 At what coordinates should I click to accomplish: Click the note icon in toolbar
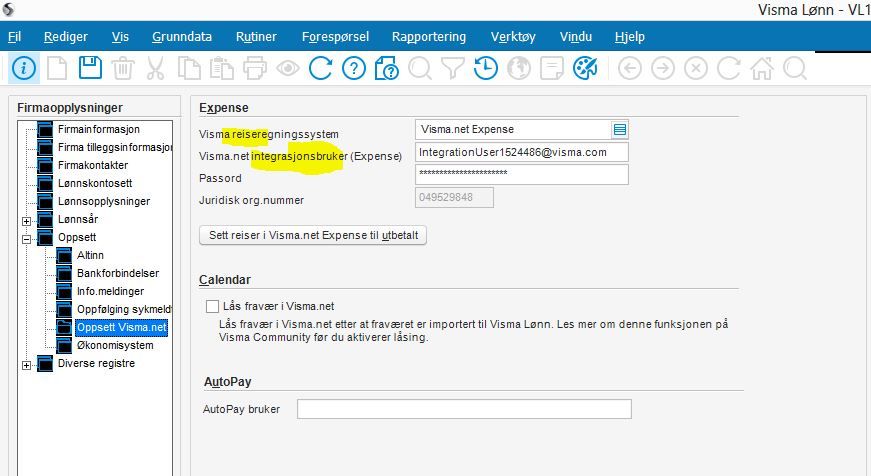[552, 68]
